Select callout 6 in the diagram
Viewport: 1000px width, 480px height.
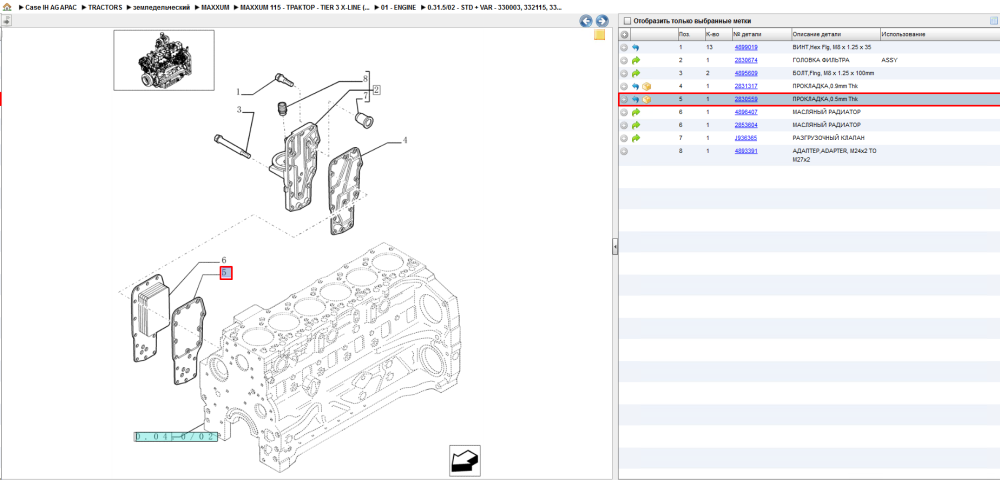coord(224,260)
